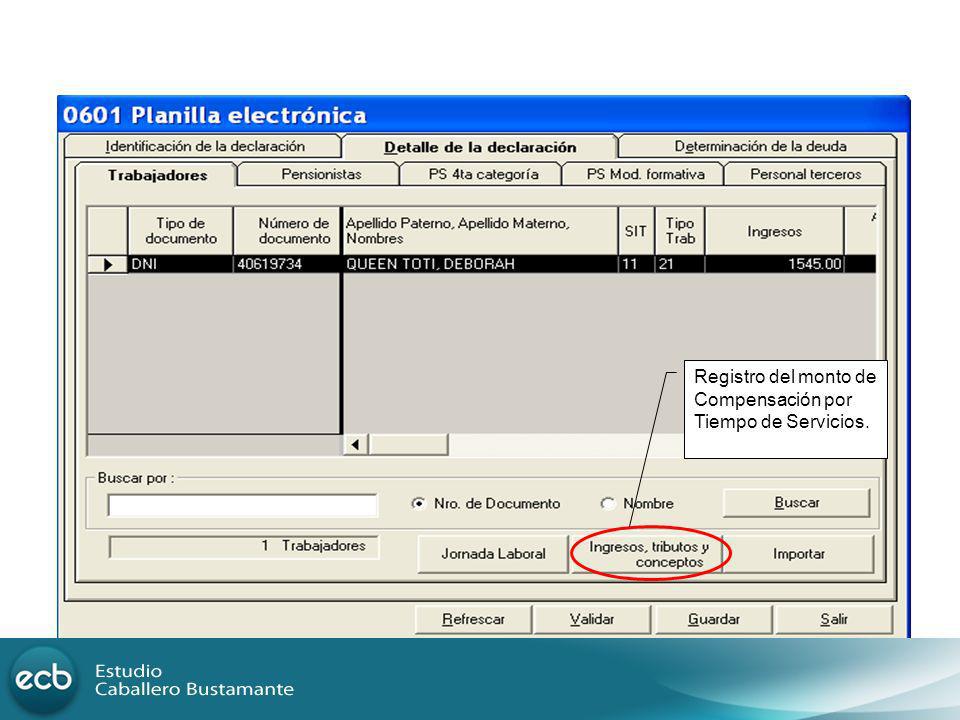960x720 pixels.
Task: Exit using the Salir button
Action: [x=834, y=620]
